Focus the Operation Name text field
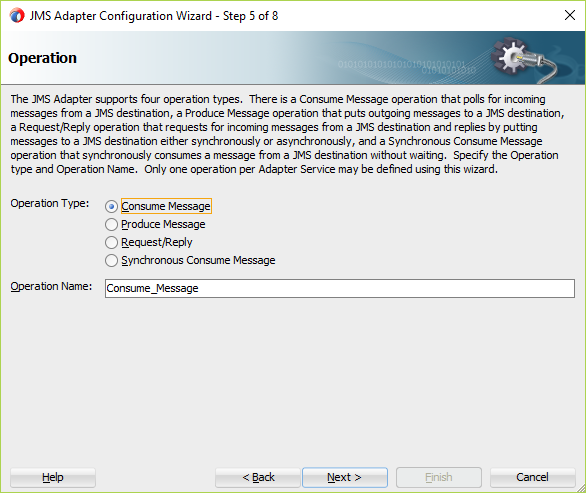Image resolution: width=586 pixels, height=493 pixels. pyautogui.click(x=340, y=288)
